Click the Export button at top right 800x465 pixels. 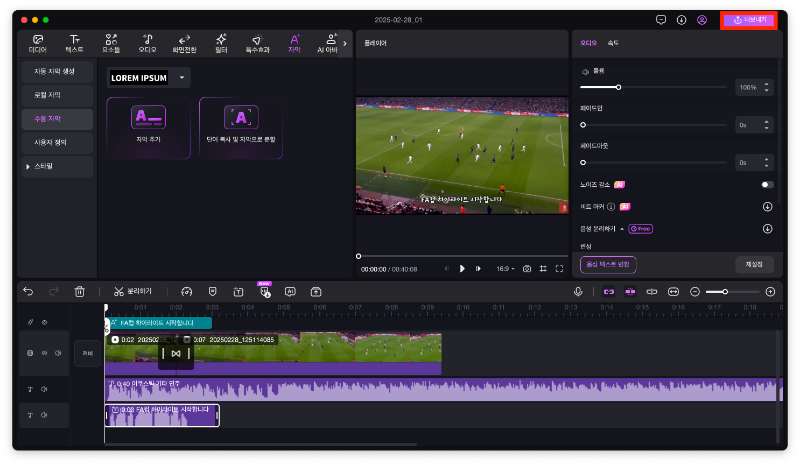point(748,19)
